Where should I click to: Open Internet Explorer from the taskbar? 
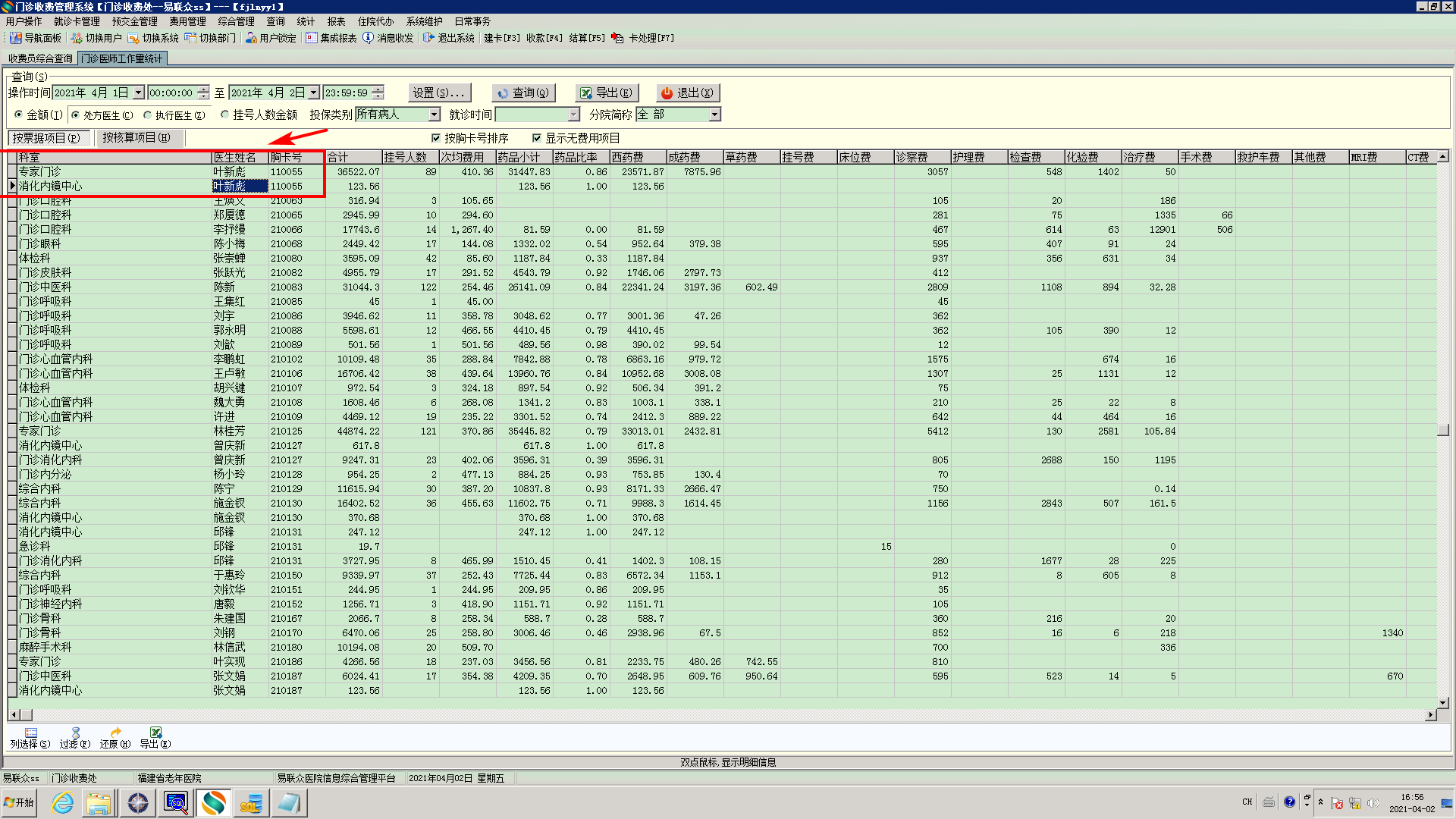coord(62,802)
